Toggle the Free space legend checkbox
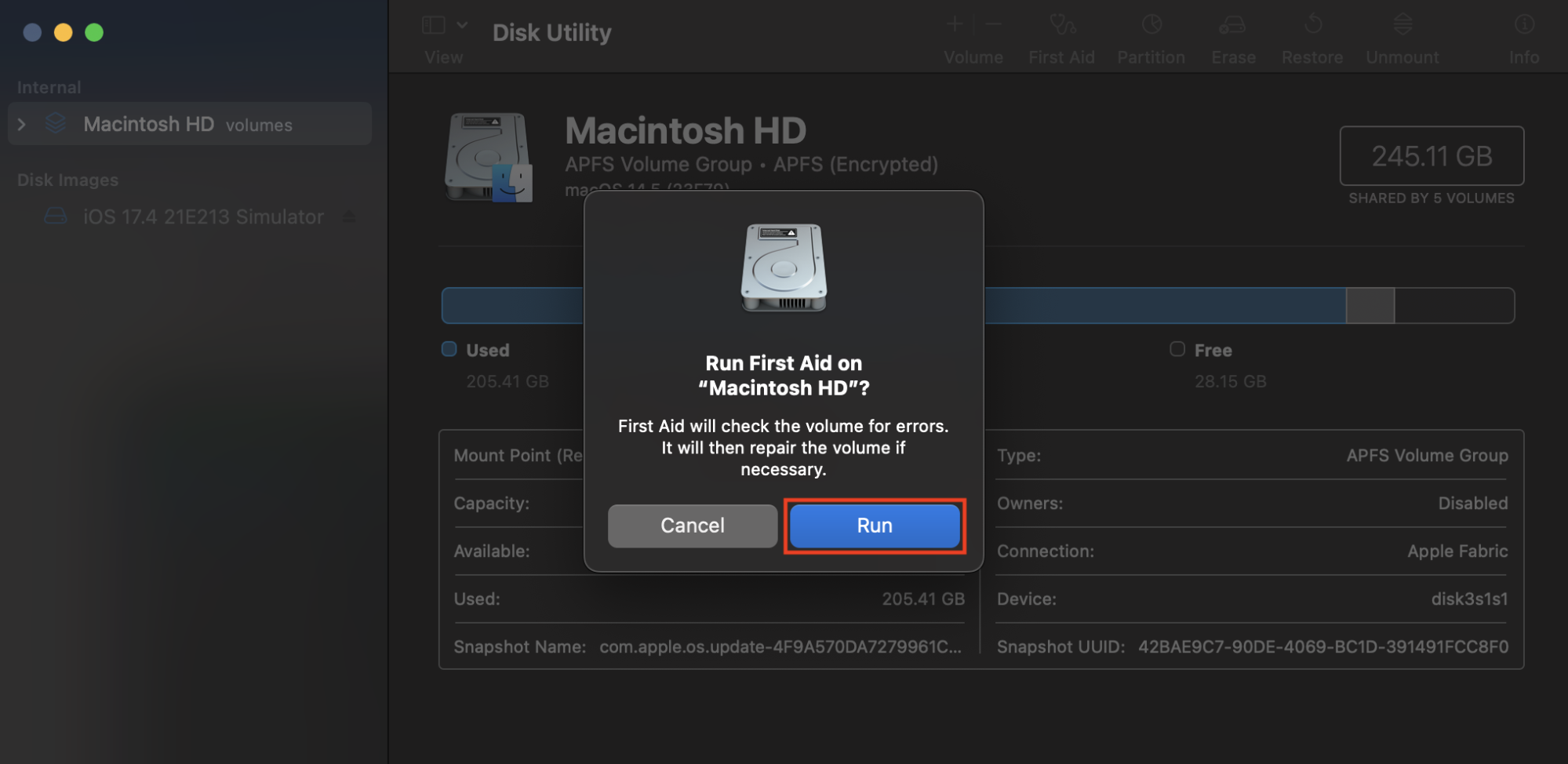This screenshot has width=1568, height=764. (1177, 350)
